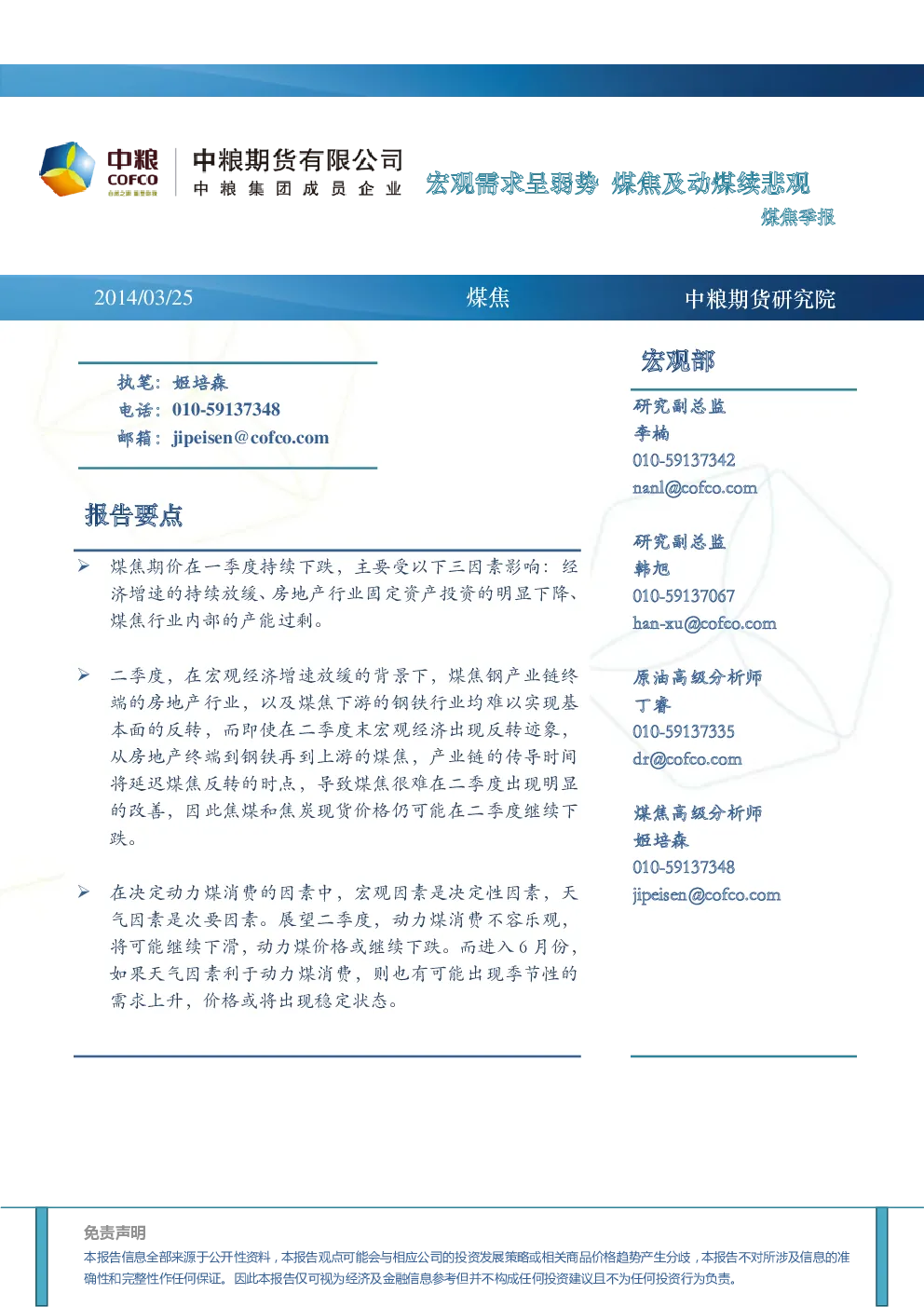This screenshot has width=924, height=1307.
Task: Click the 报告要点 heading
Action: click(x=134, y=515)
